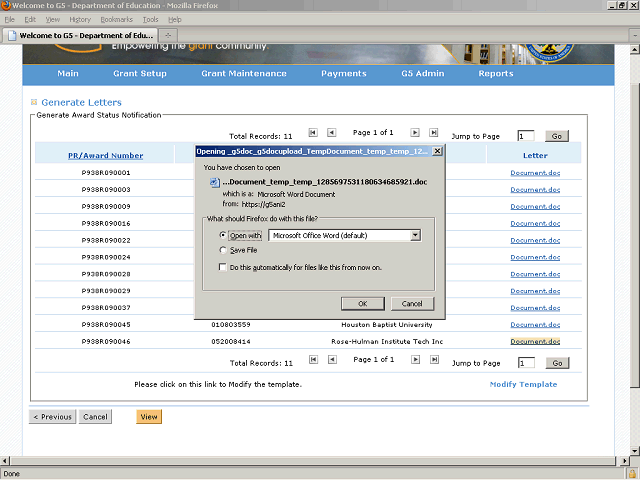
Task: Open Document.doc for P938R090001
Action: pyautogui.click(x=535, y=173)
